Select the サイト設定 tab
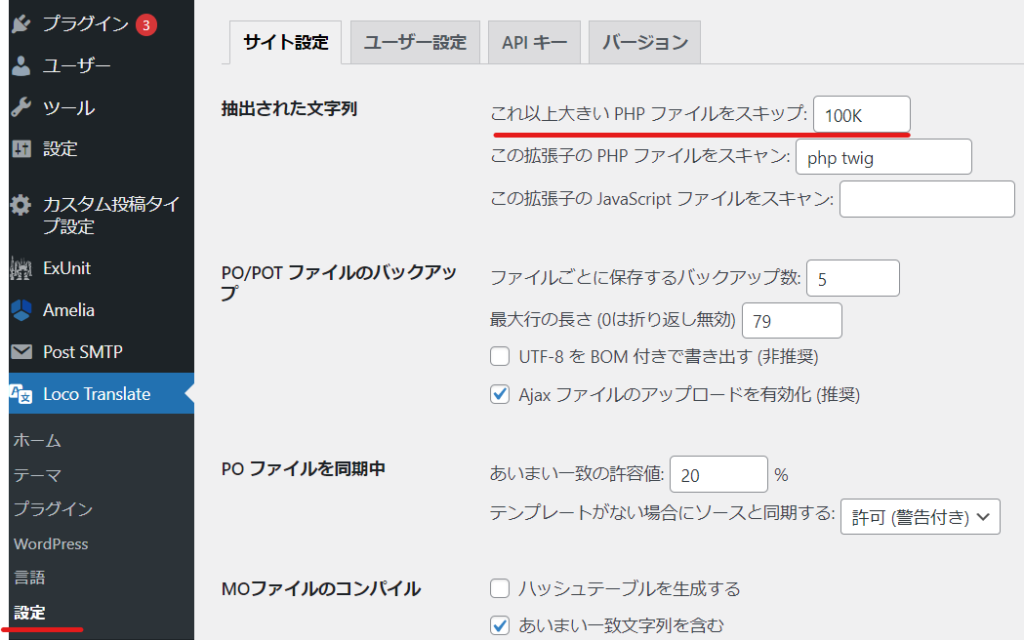Viewport: 1024px width, 640px height. click(285, 42)
